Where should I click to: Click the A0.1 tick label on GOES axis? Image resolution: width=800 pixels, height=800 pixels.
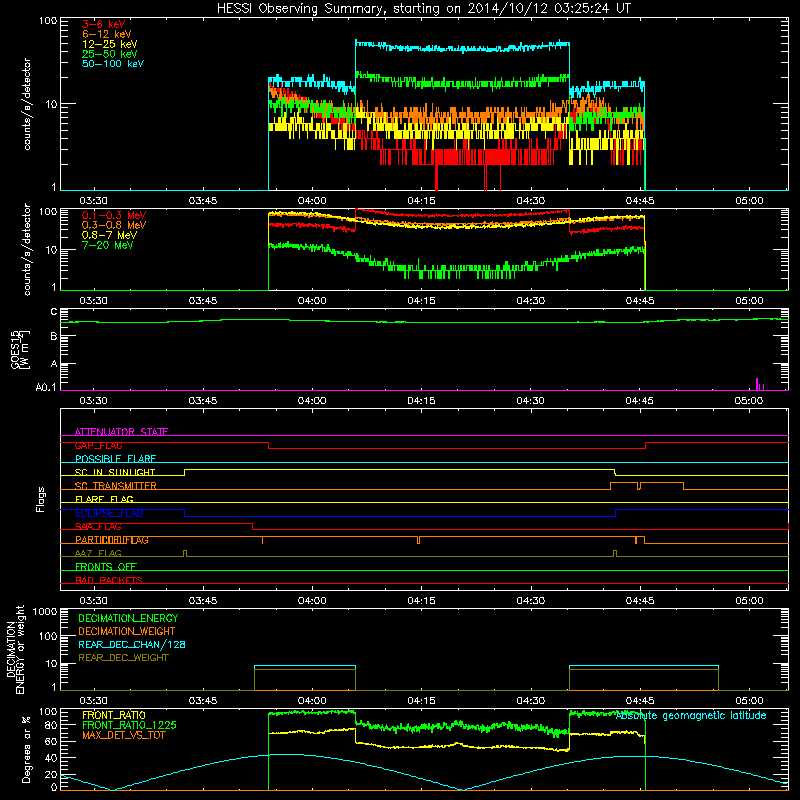click(x=46, y=388)
